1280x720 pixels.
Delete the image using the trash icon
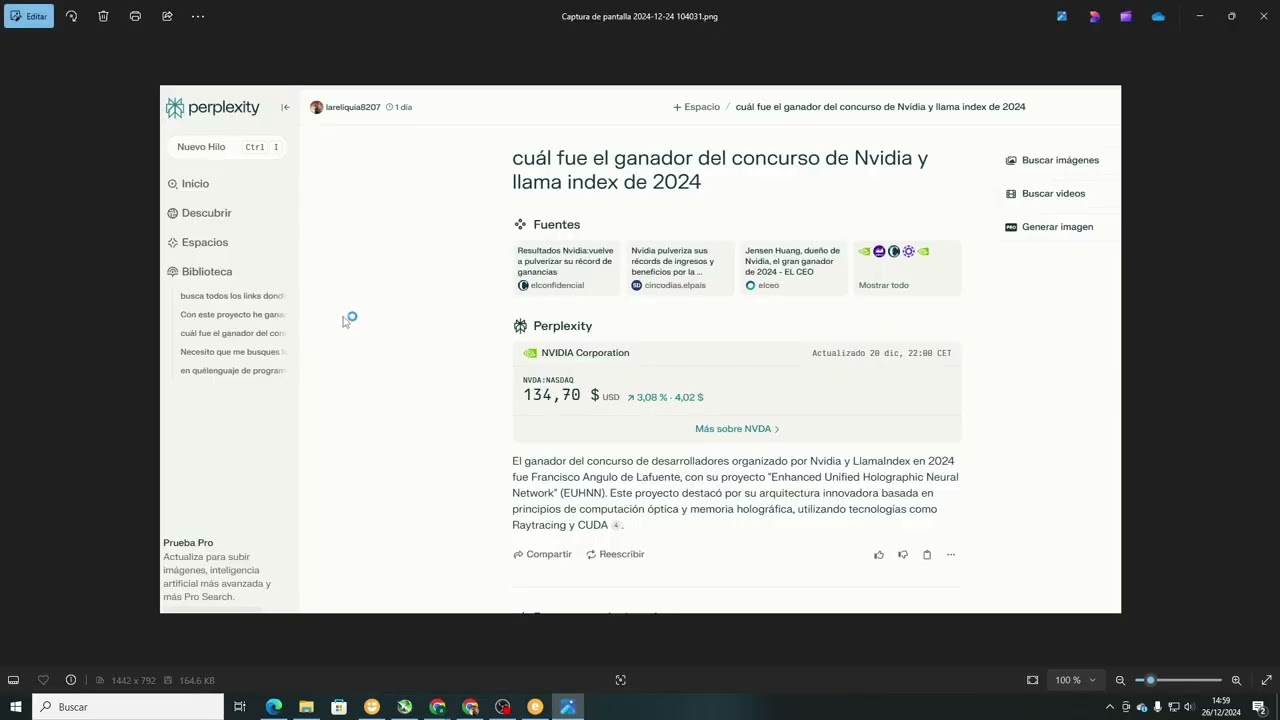103,16
